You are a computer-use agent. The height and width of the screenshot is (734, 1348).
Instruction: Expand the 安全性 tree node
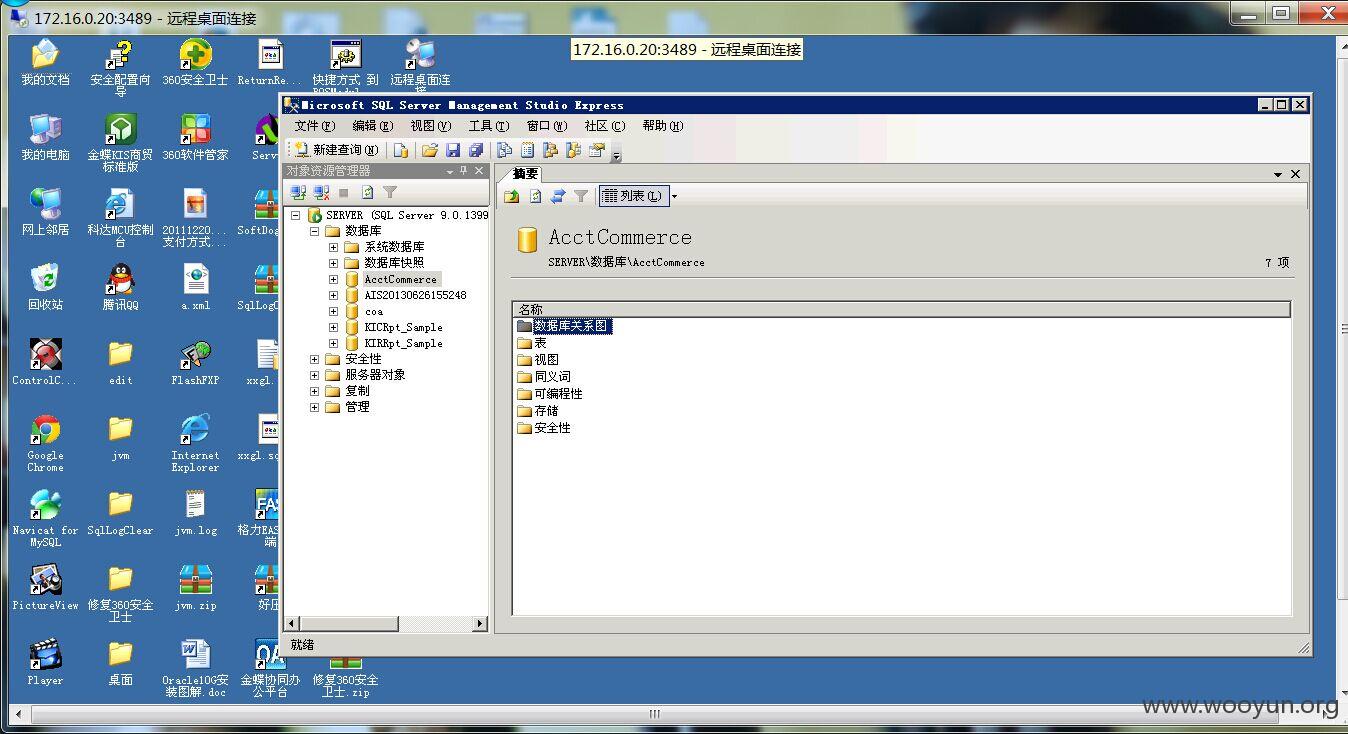point(314,359)
